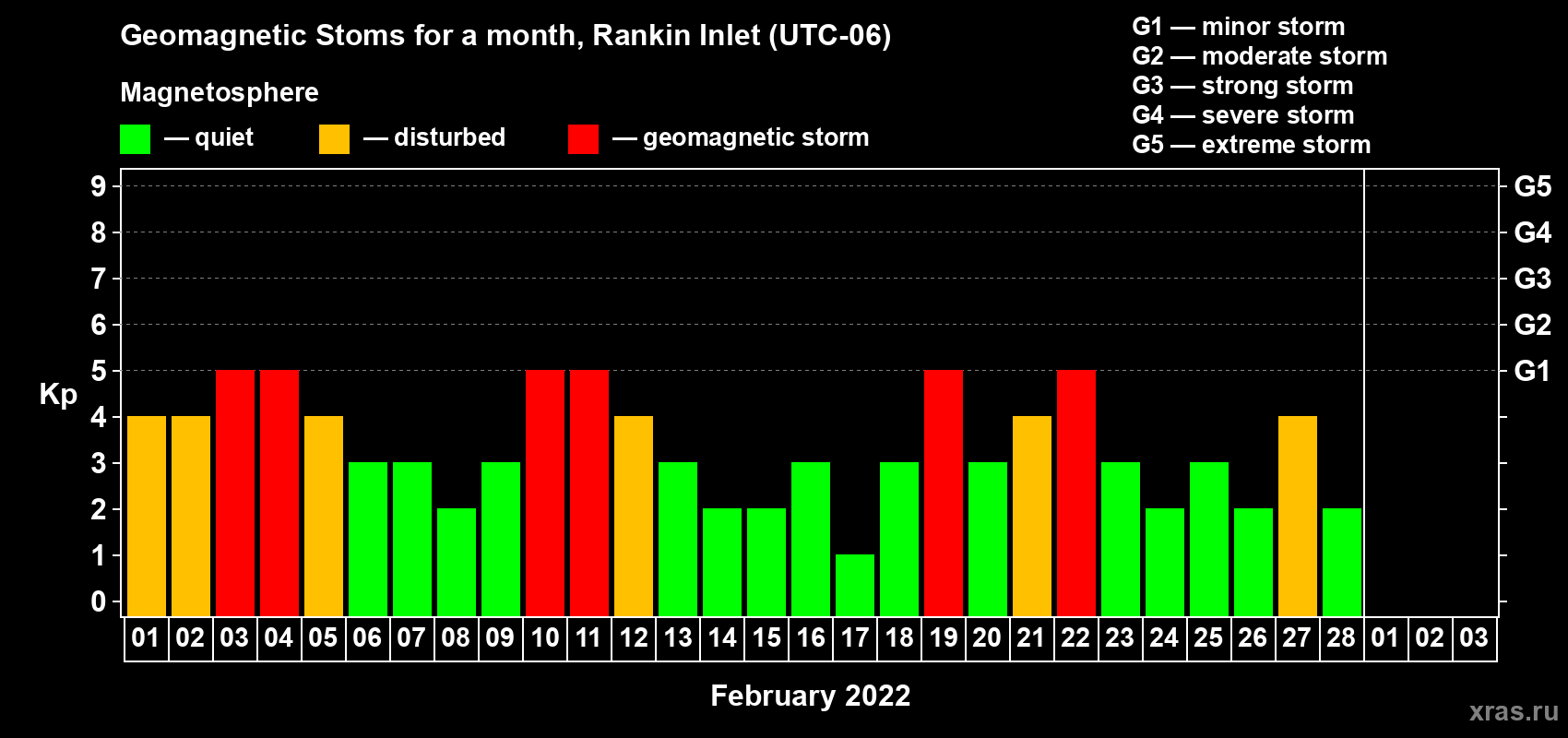Click the 'G3' right axis label
1568x738 pixels.
coord(1533,279)
